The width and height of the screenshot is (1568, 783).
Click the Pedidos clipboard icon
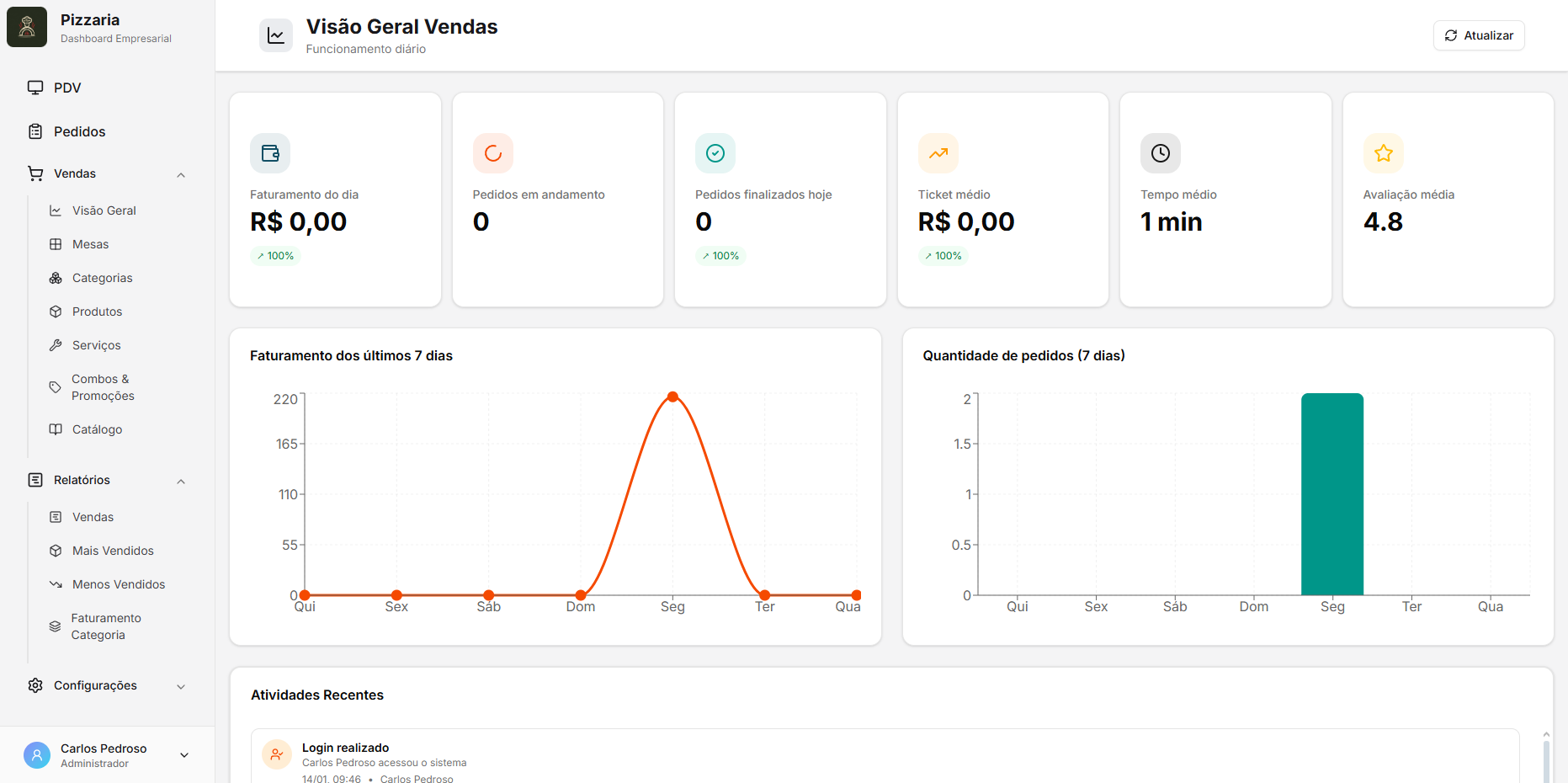pyautogui.click(x=35, y=131)
